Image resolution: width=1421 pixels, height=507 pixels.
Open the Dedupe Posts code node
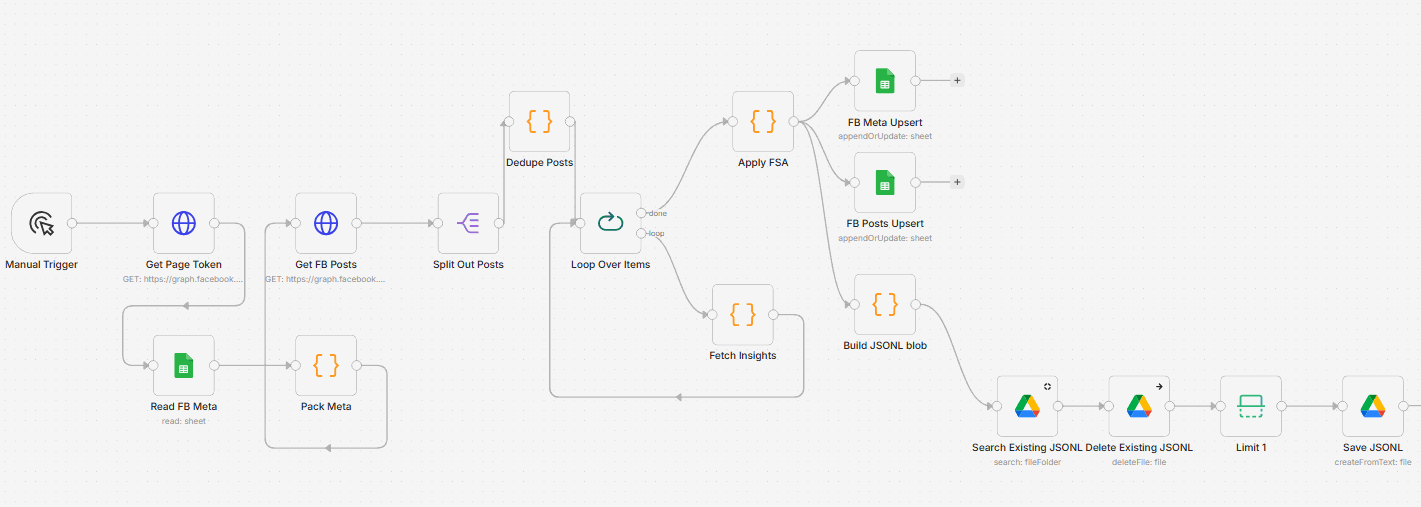(x=539, y=122)
